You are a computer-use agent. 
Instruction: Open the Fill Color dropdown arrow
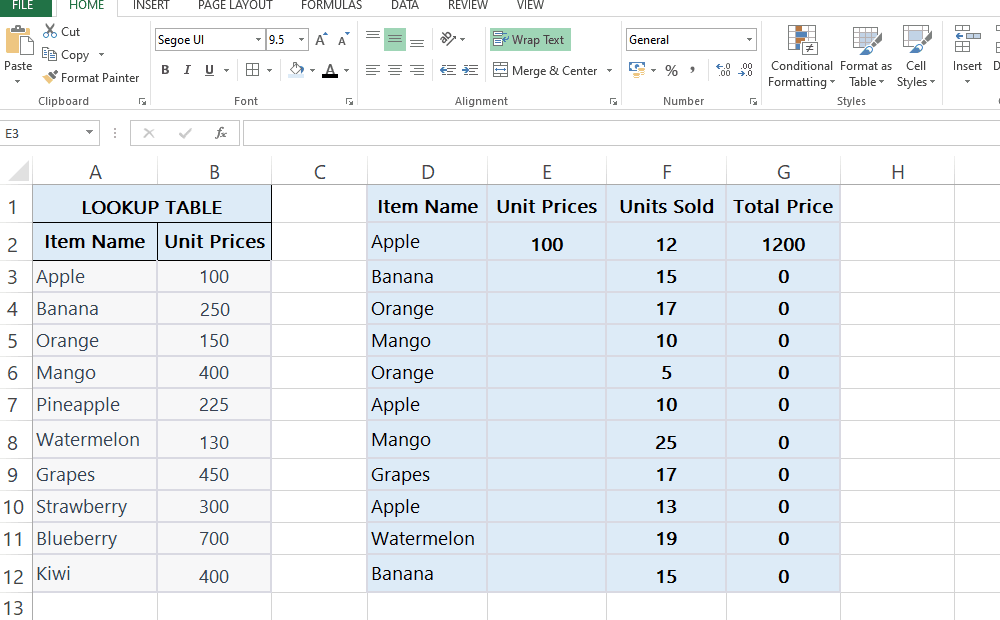[x=314, y=70]
